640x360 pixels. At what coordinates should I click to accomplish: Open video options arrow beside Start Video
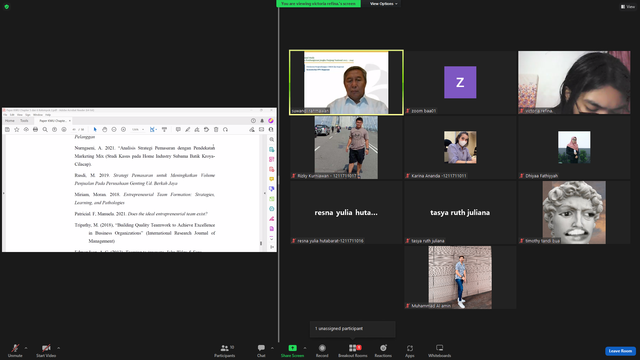[59, 348]
